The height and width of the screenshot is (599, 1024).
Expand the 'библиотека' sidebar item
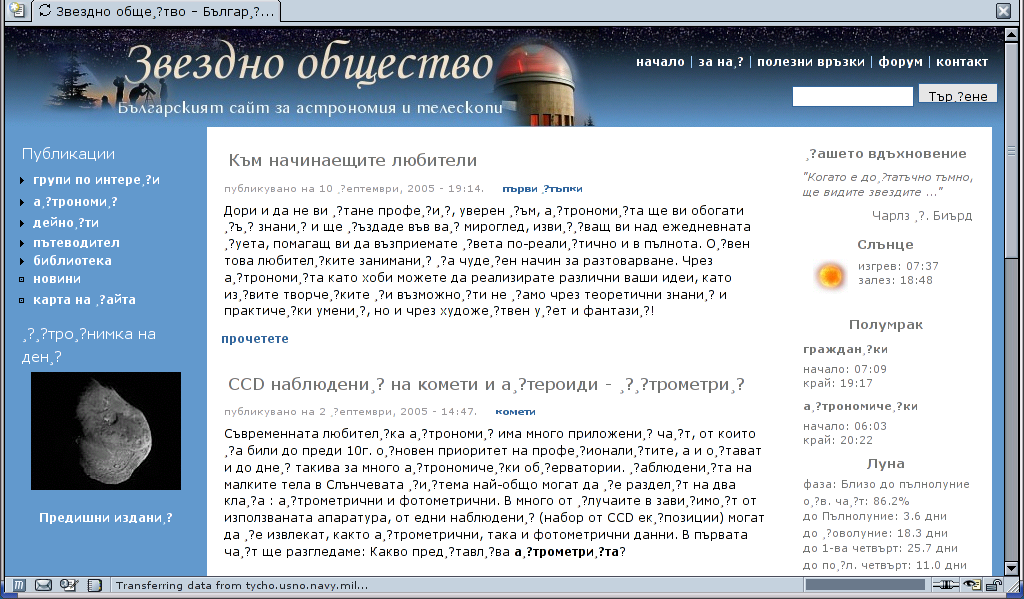72,260
